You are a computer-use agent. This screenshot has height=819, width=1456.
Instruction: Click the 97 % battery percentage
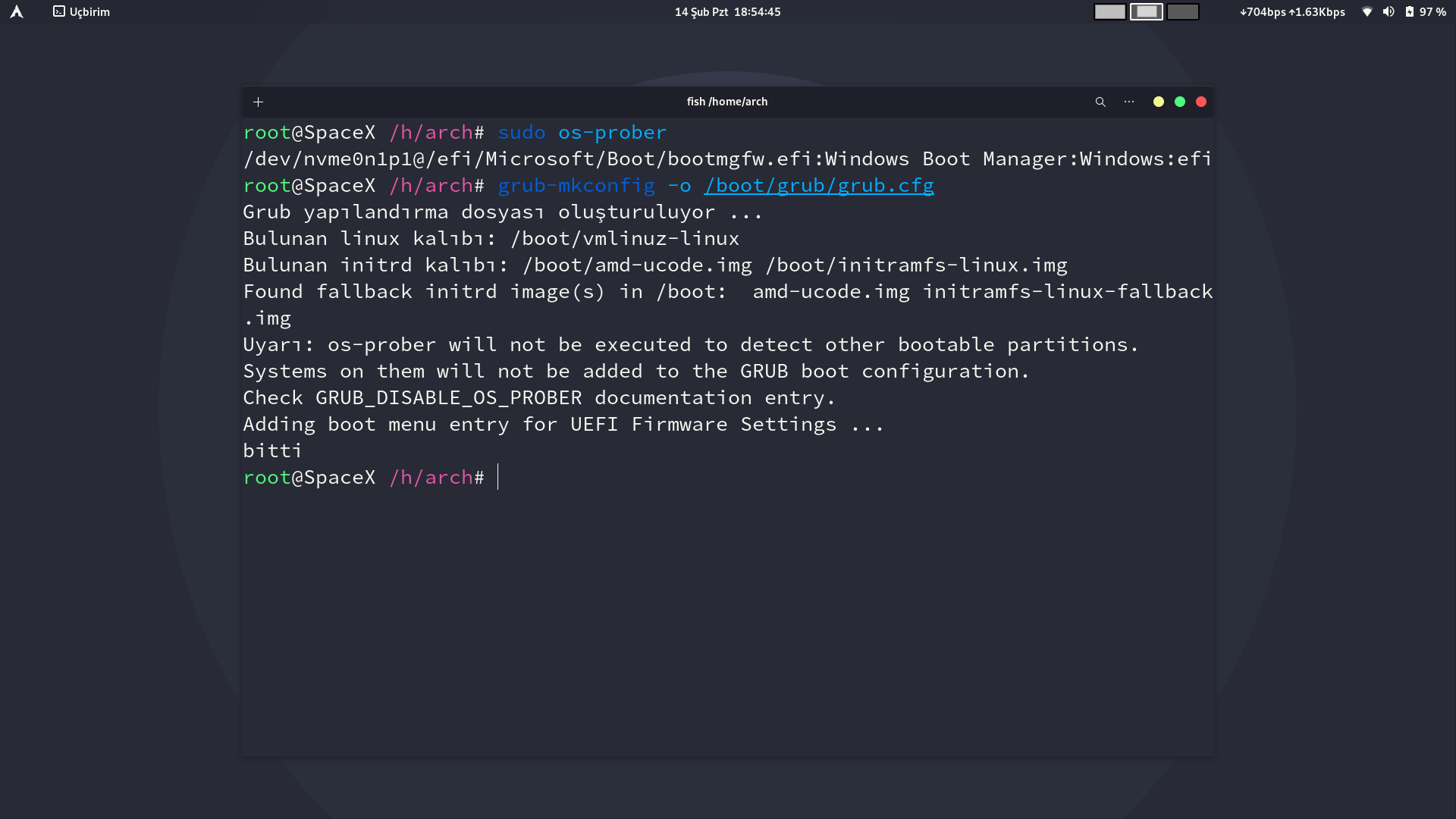pos(1432,11)
